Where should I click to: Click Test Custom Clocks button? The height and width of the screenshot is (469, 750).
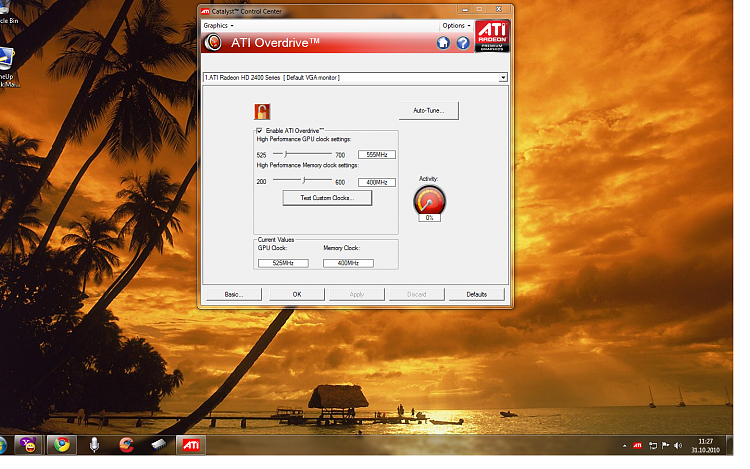point(327,198)
